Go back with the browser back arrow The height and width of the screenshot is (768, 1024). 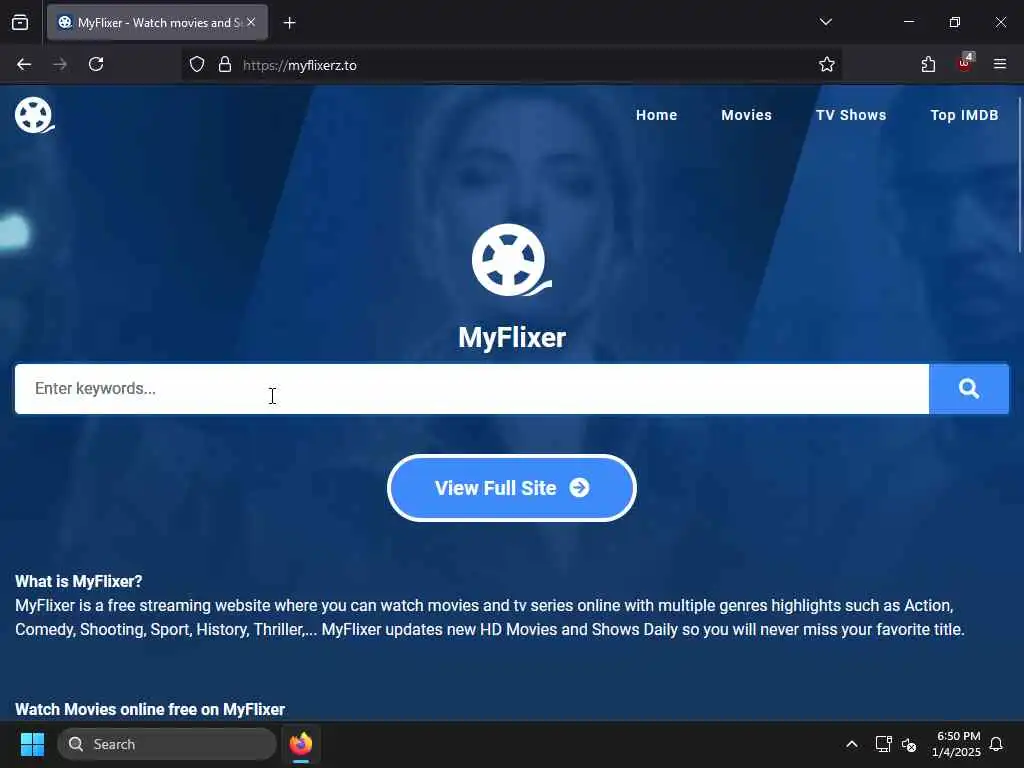(x=24, y=64)
